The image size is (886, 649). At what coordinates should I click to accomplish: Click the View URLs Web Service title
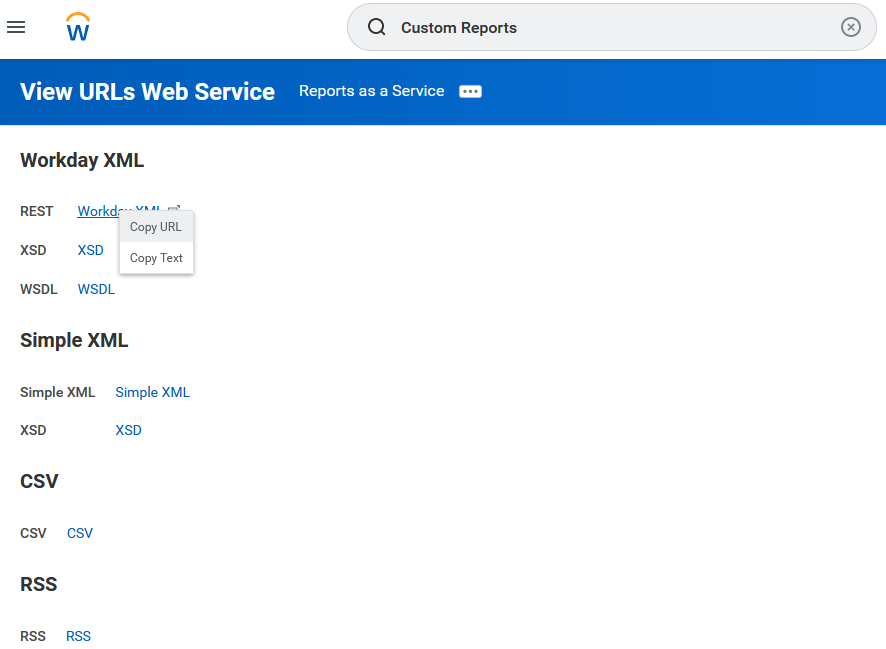pyautogui.click(x=147, y=91)
